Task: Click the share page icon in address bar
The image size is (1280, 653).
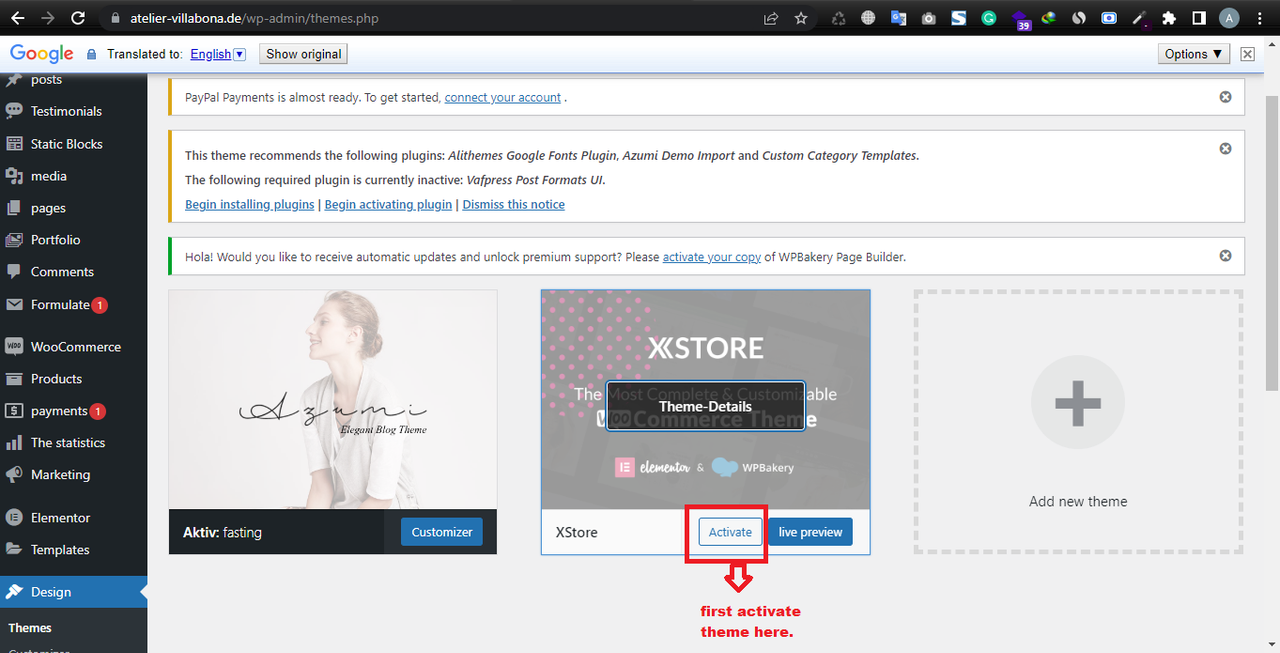Action: 771,18
